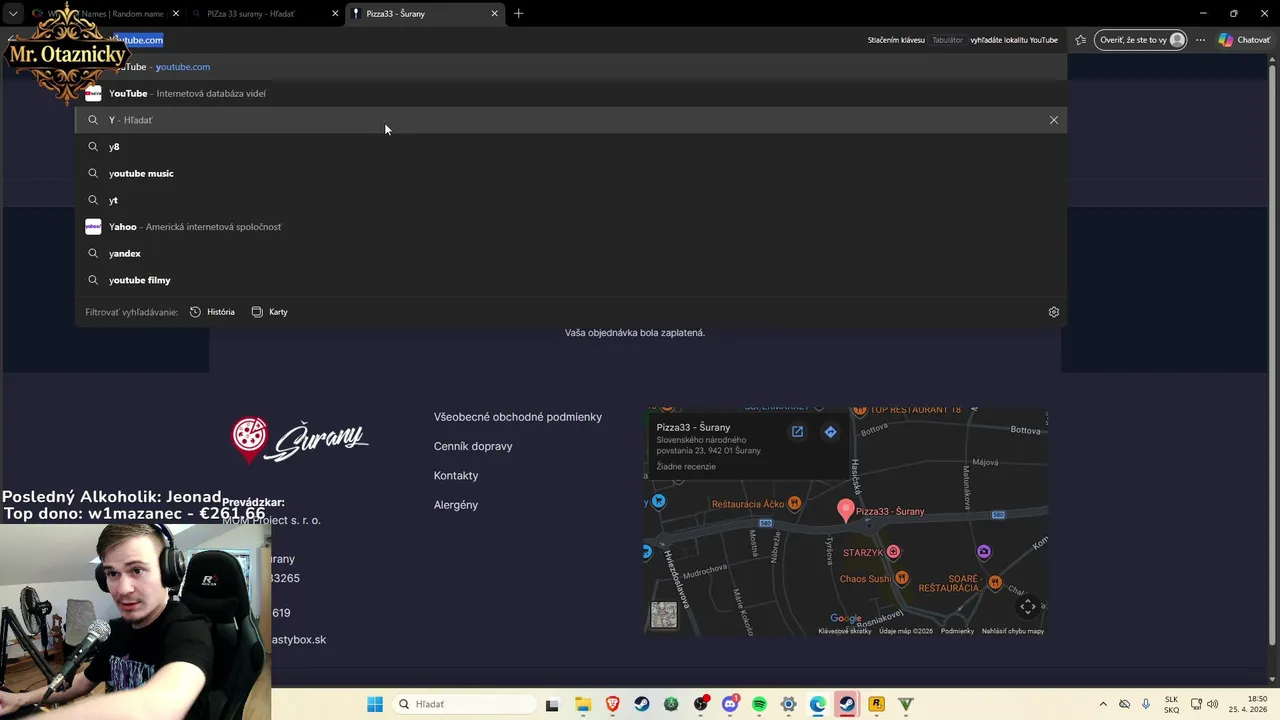Screen dimensions: 1280x720
Task: Click the Reštaurácia Áčko map marker
Action: (794, 503)
